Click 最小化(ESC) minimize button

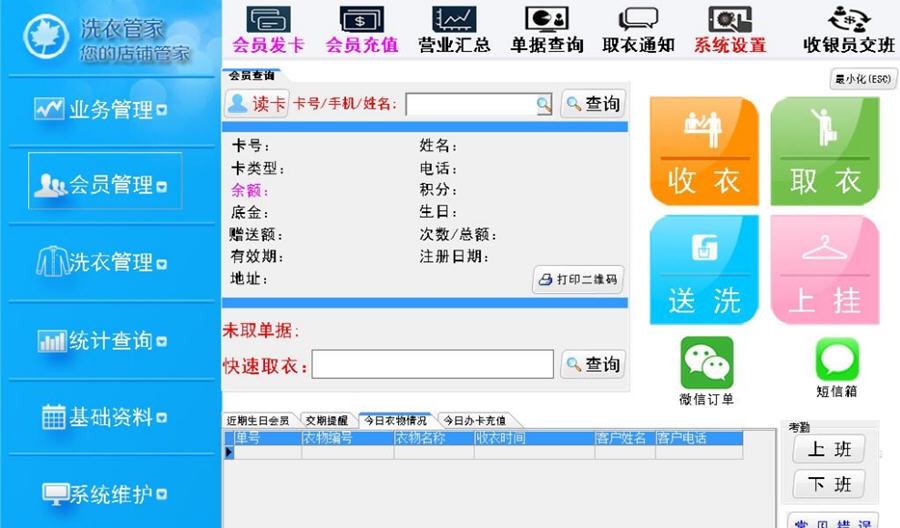(x=863, y=79)
